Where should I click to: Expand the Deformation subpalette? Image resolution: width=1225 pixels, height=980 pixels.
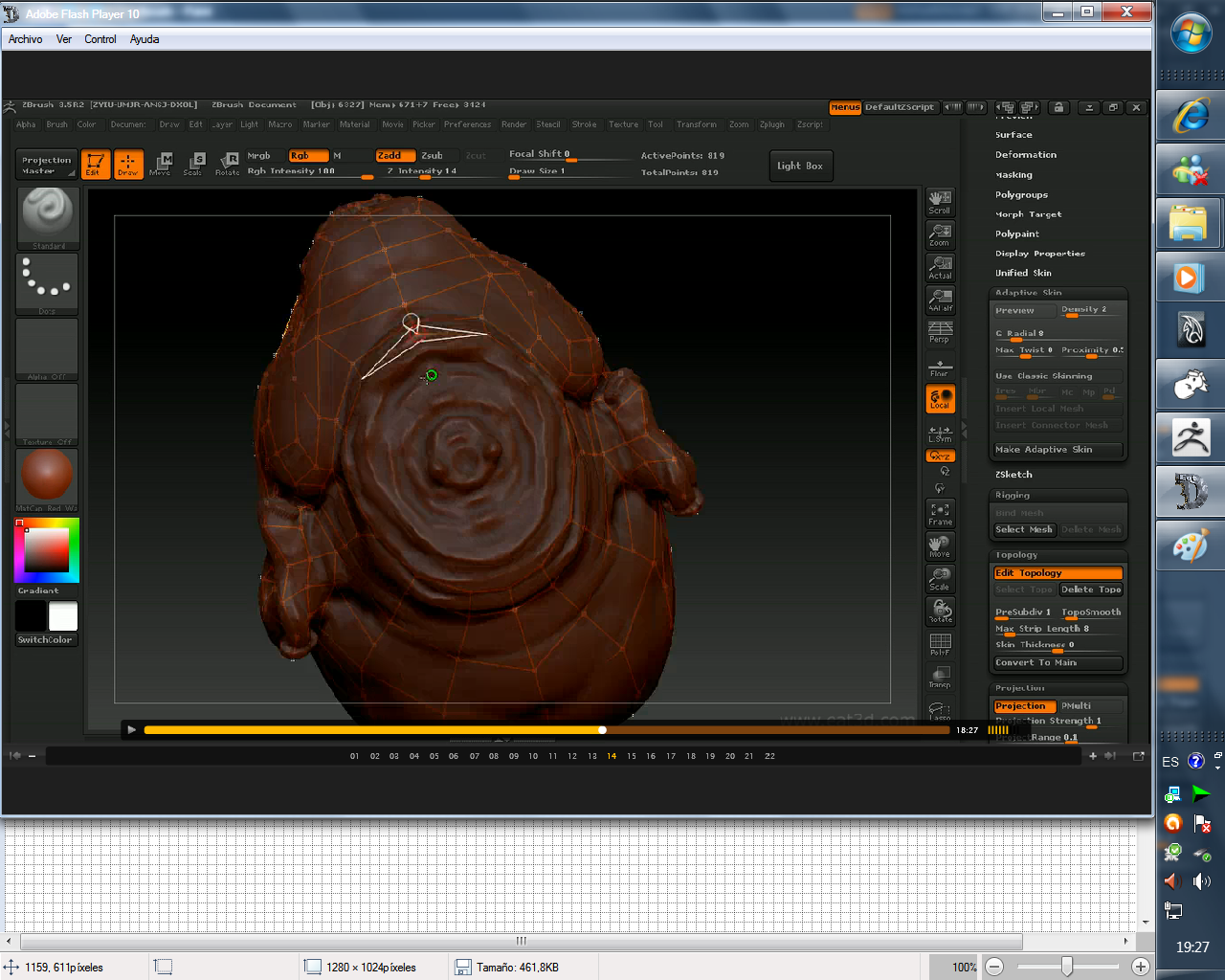(1025, 155)
